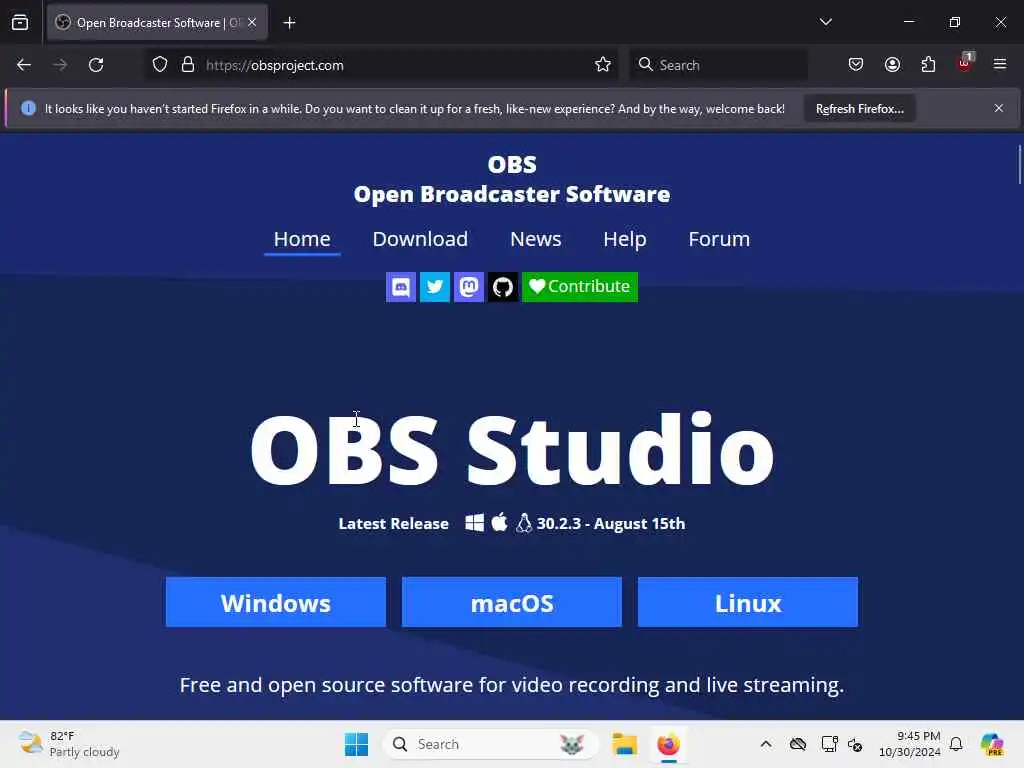
Task: Click the Refresh Firefox button
Action: tap(859, 108)
